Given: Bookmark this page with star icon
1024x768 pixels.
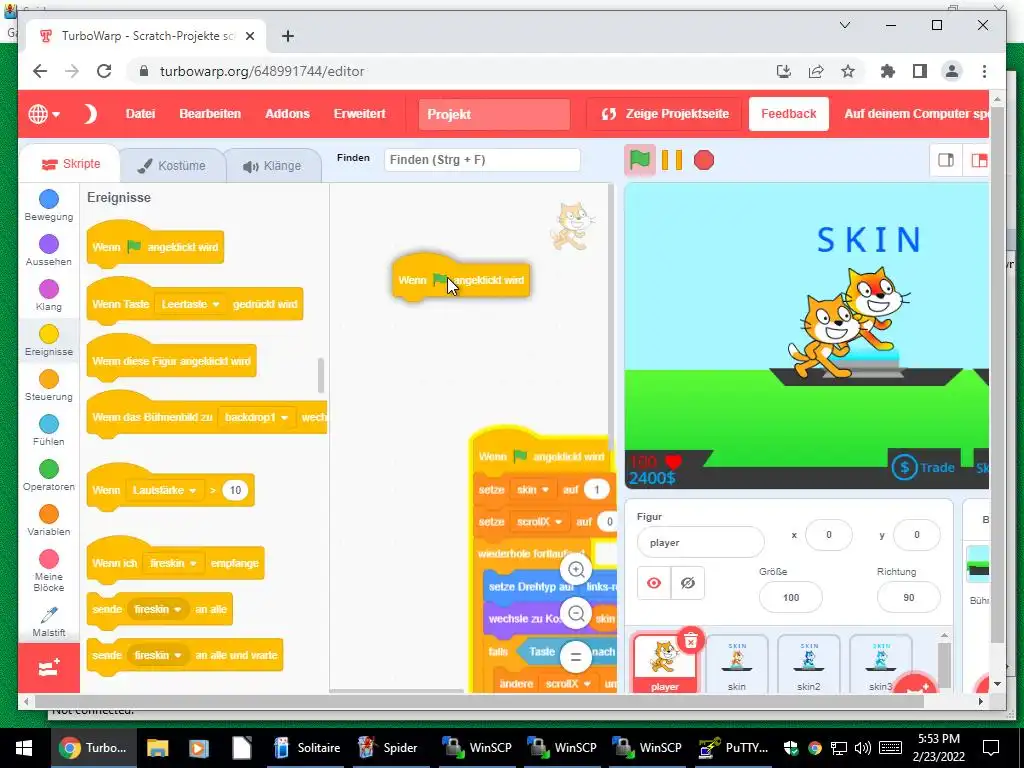Looking at the screenshot, I should pos(848,71).
